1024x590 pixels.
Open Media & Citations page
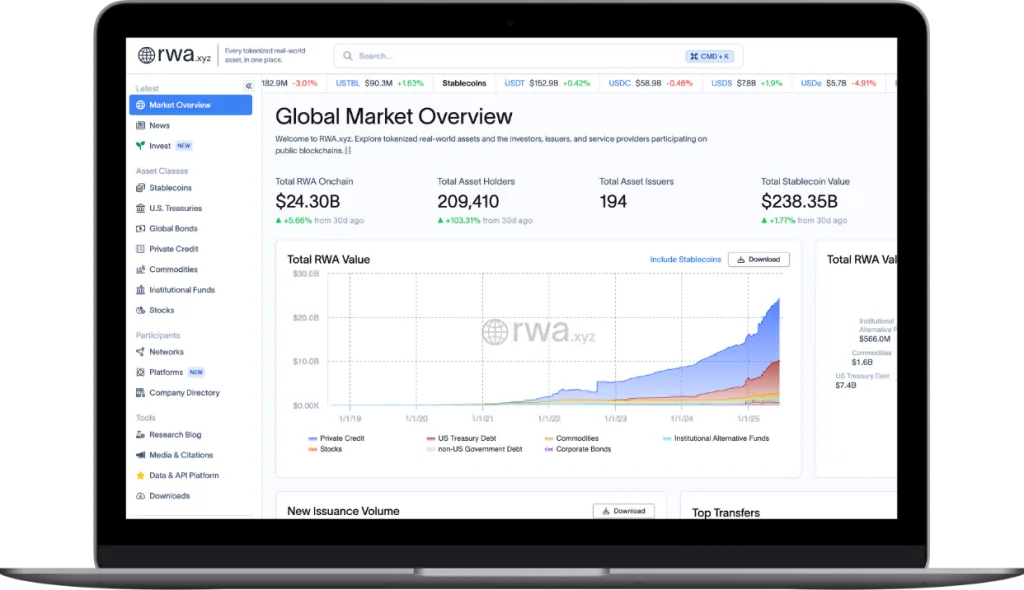point(181,455)
